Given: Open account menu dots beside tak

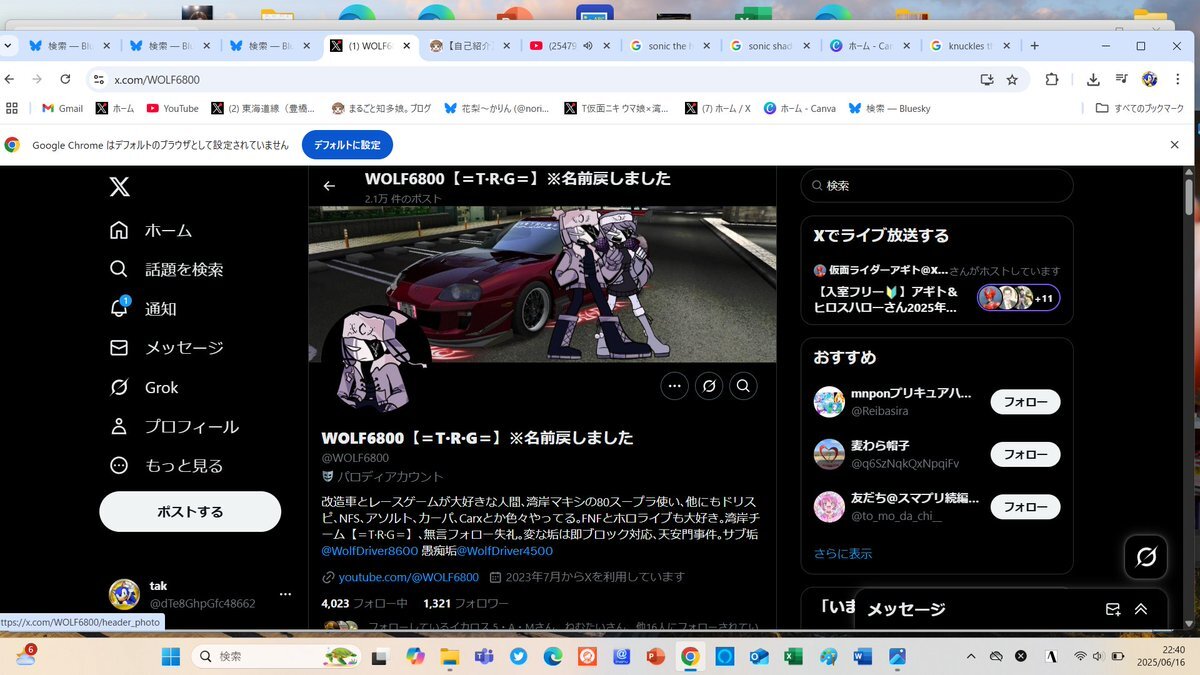Looking at the screenshot, I should coord(285,594).
